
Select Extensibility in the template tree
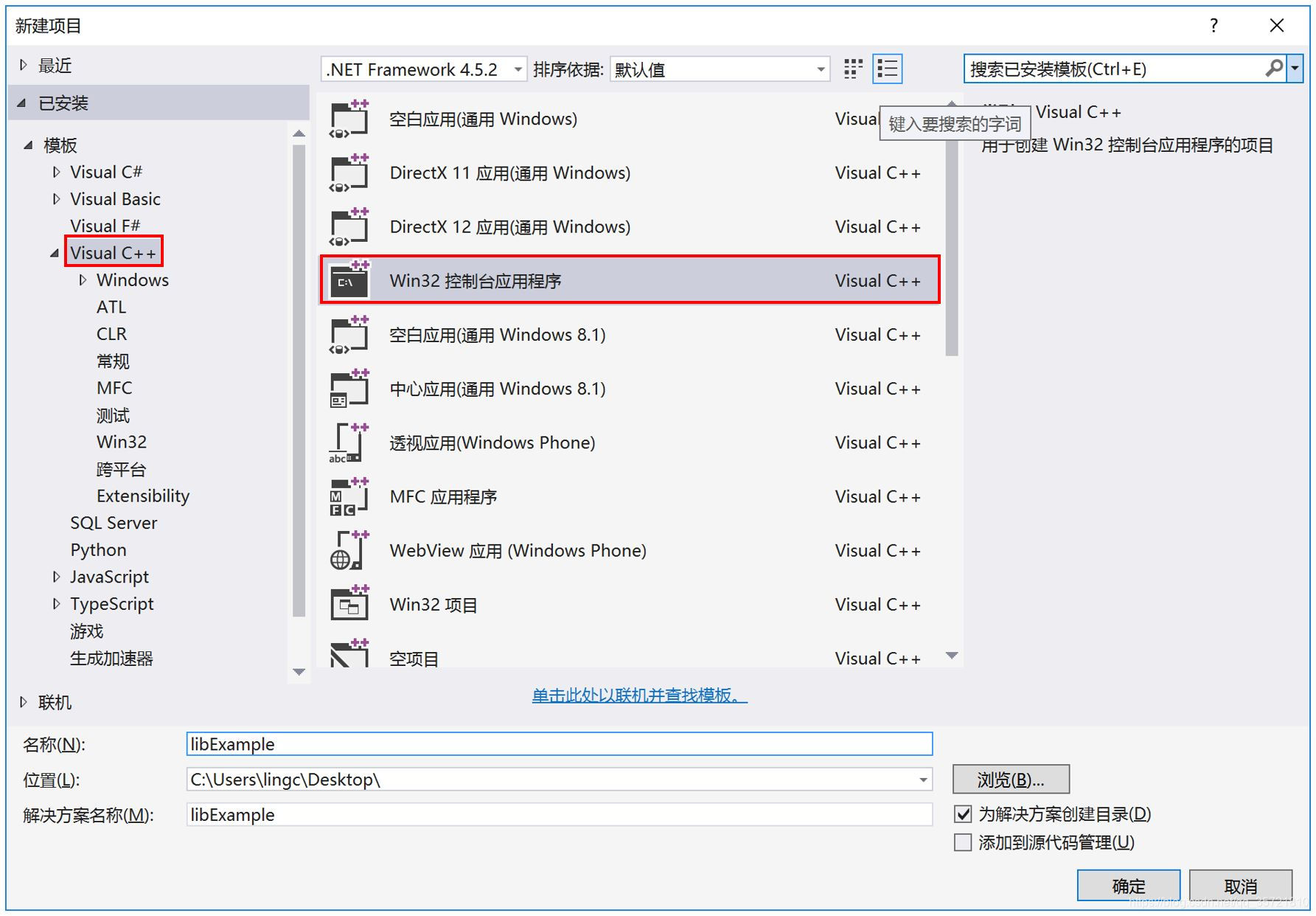pyautogui.click(x=143, y=496)
